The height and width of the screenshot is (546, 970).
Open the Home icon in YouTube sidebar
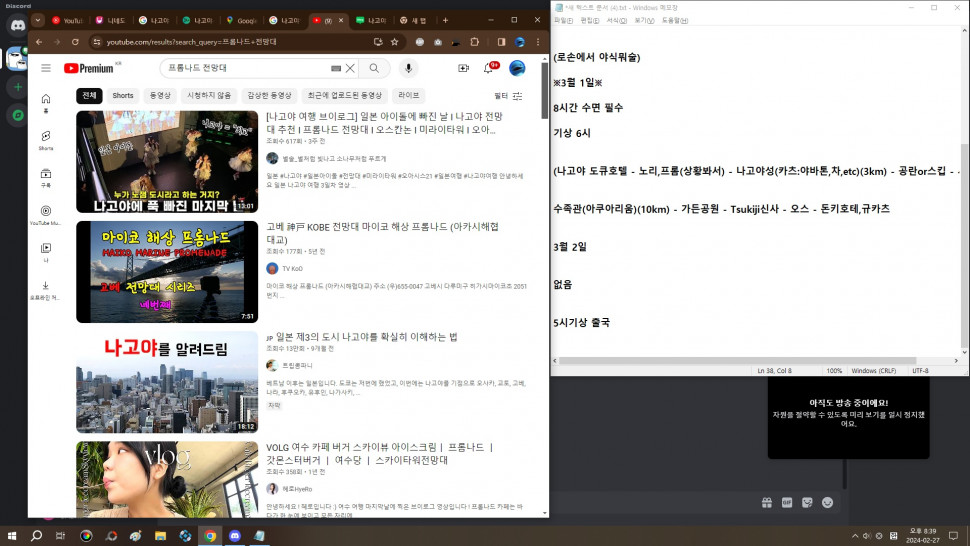[46, 103]
